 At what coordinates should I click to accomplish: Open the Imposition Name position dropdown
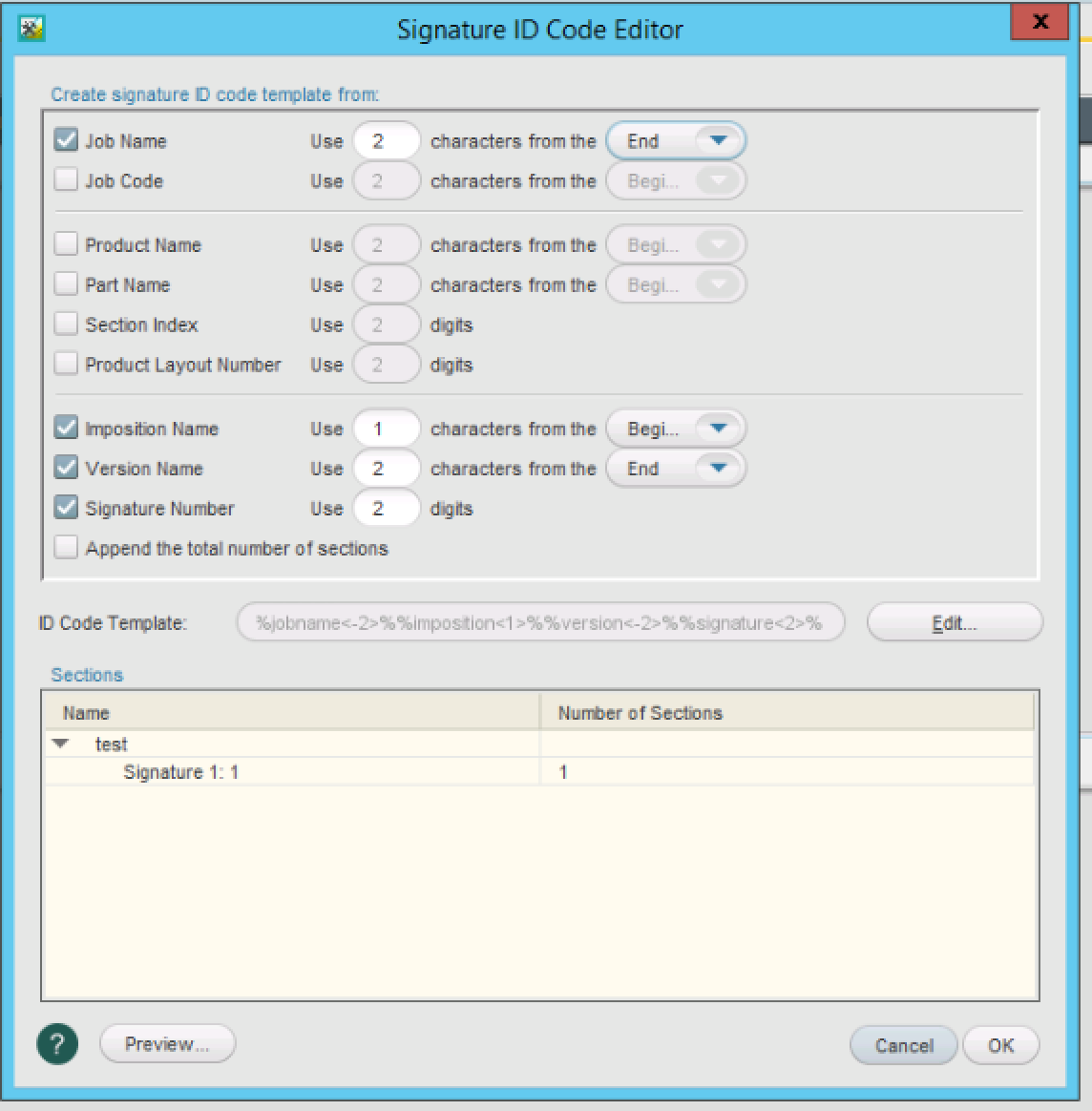coord(676,429)
